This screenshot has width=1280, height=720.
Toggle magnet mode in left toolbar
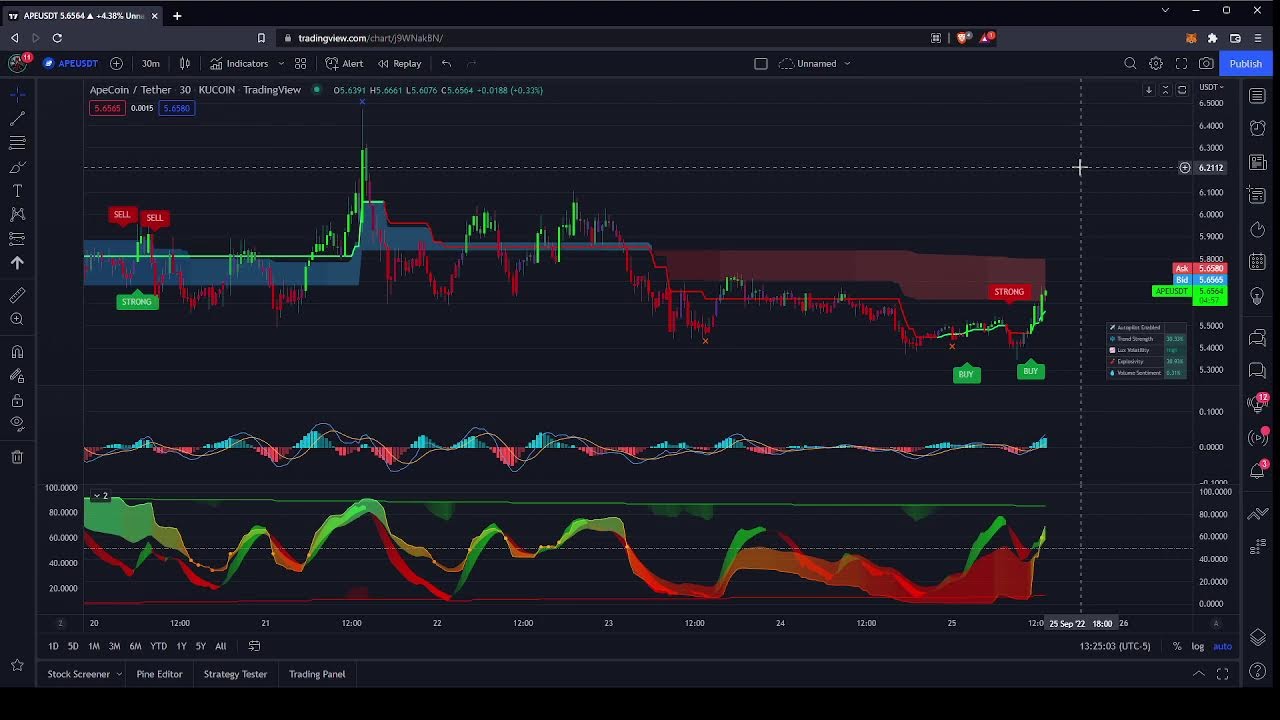click(x=17, y=351)
